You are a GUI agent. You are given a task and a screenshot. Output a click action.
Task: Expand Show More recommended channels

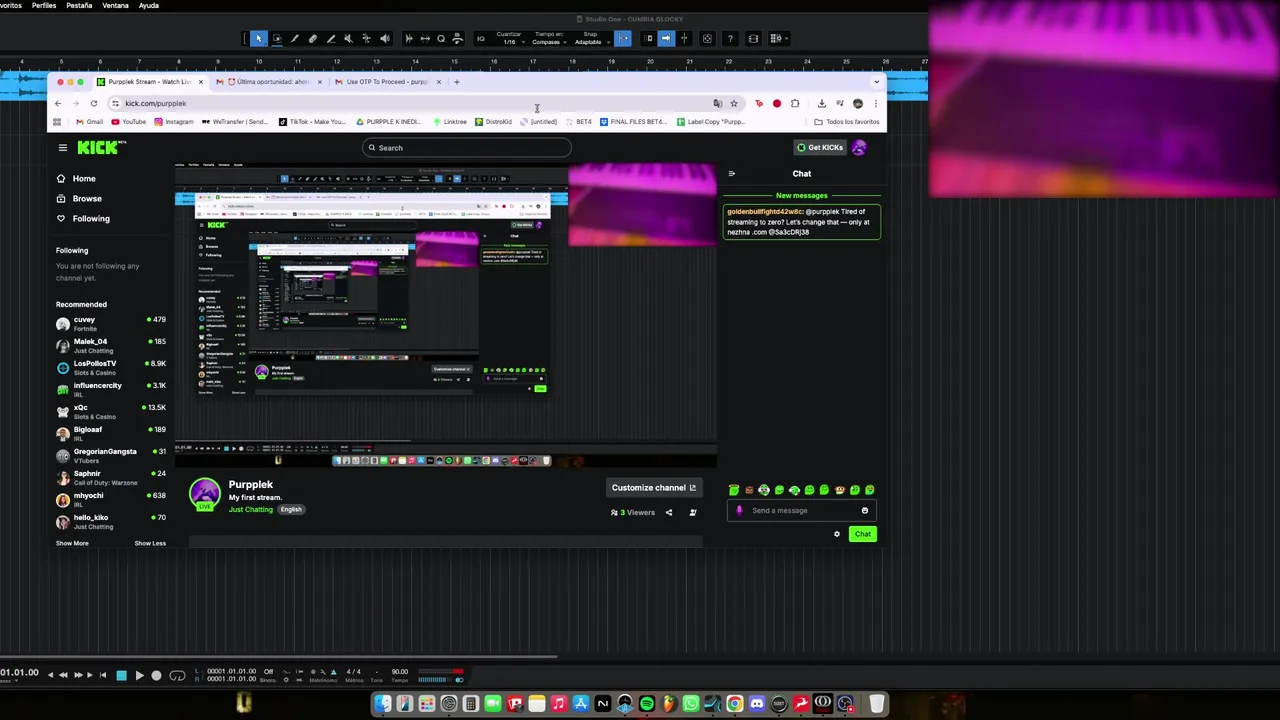coord(72,543)
